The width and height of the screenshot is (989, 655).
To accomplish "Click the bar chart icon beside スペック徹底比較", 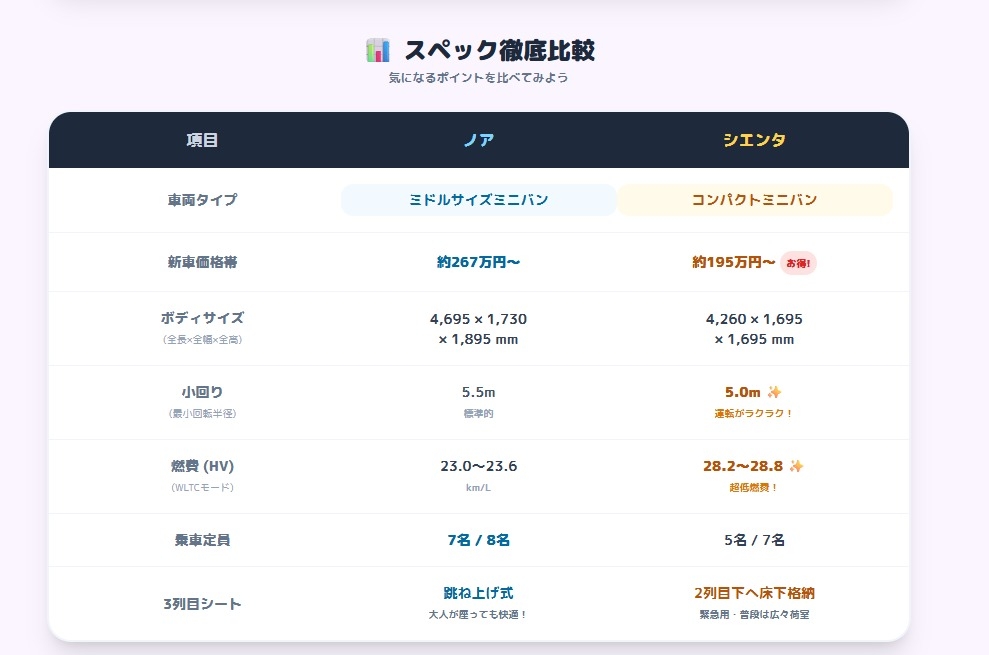I will click(x=378, y=50).
